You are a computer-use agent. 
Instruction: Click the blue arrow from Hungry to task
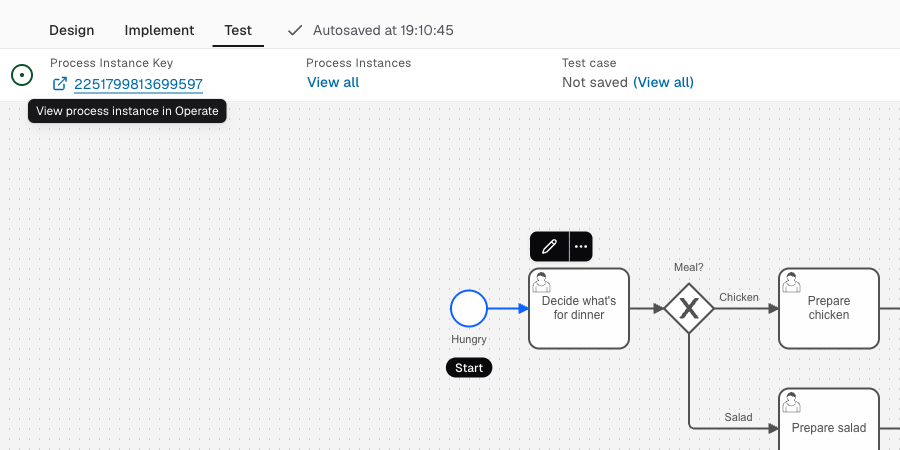pos(509,309)
